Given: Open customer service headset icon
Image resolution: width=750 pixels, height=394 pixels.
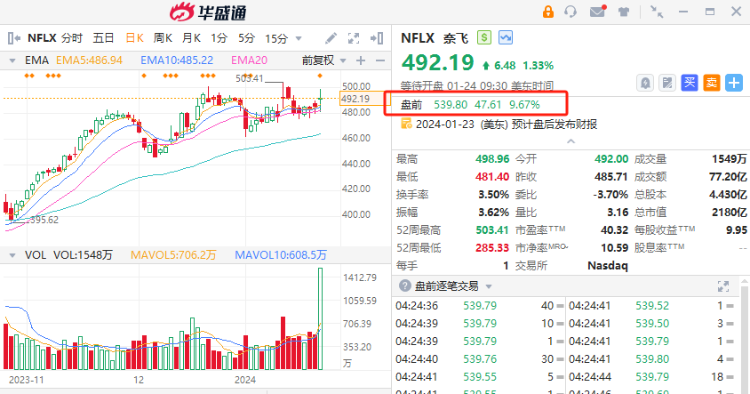Looking at the screenshot, I should coord(571,11).
